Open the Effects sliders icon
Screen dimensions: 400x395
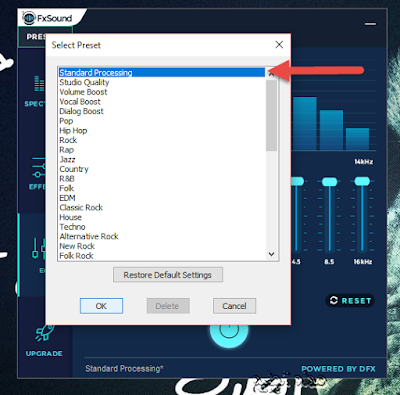38,168
